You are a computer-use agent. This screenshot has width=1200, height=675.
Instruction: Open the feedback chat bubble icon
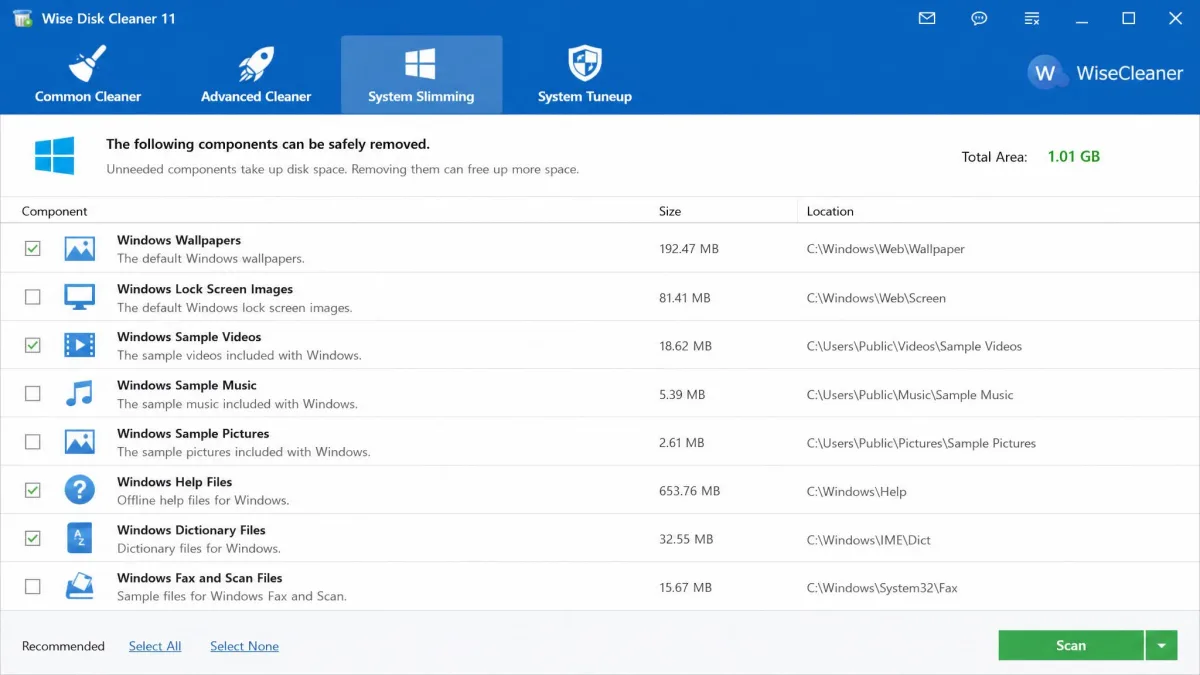(980, 18)
